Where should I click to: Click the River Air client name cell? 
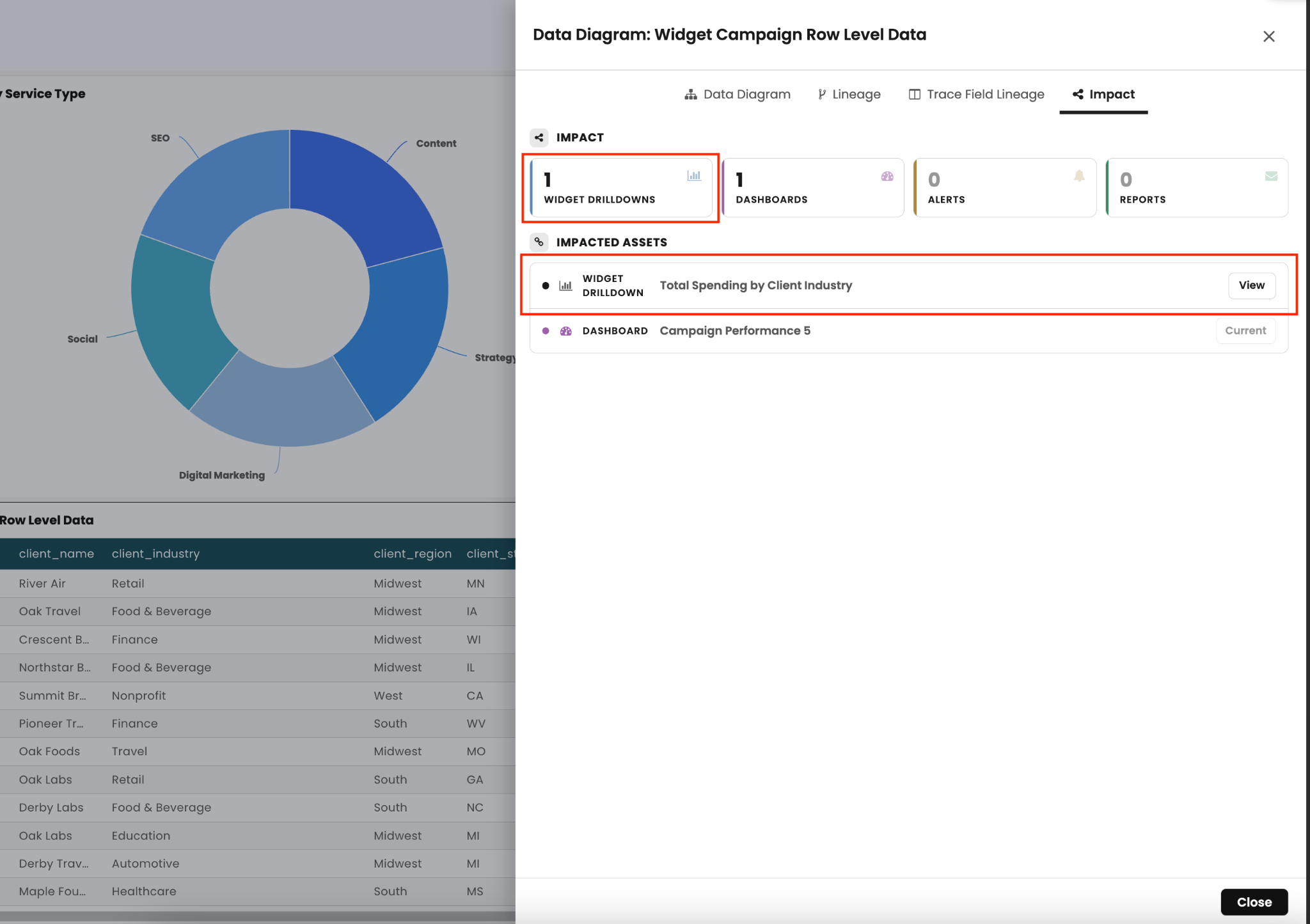[42, 584]
